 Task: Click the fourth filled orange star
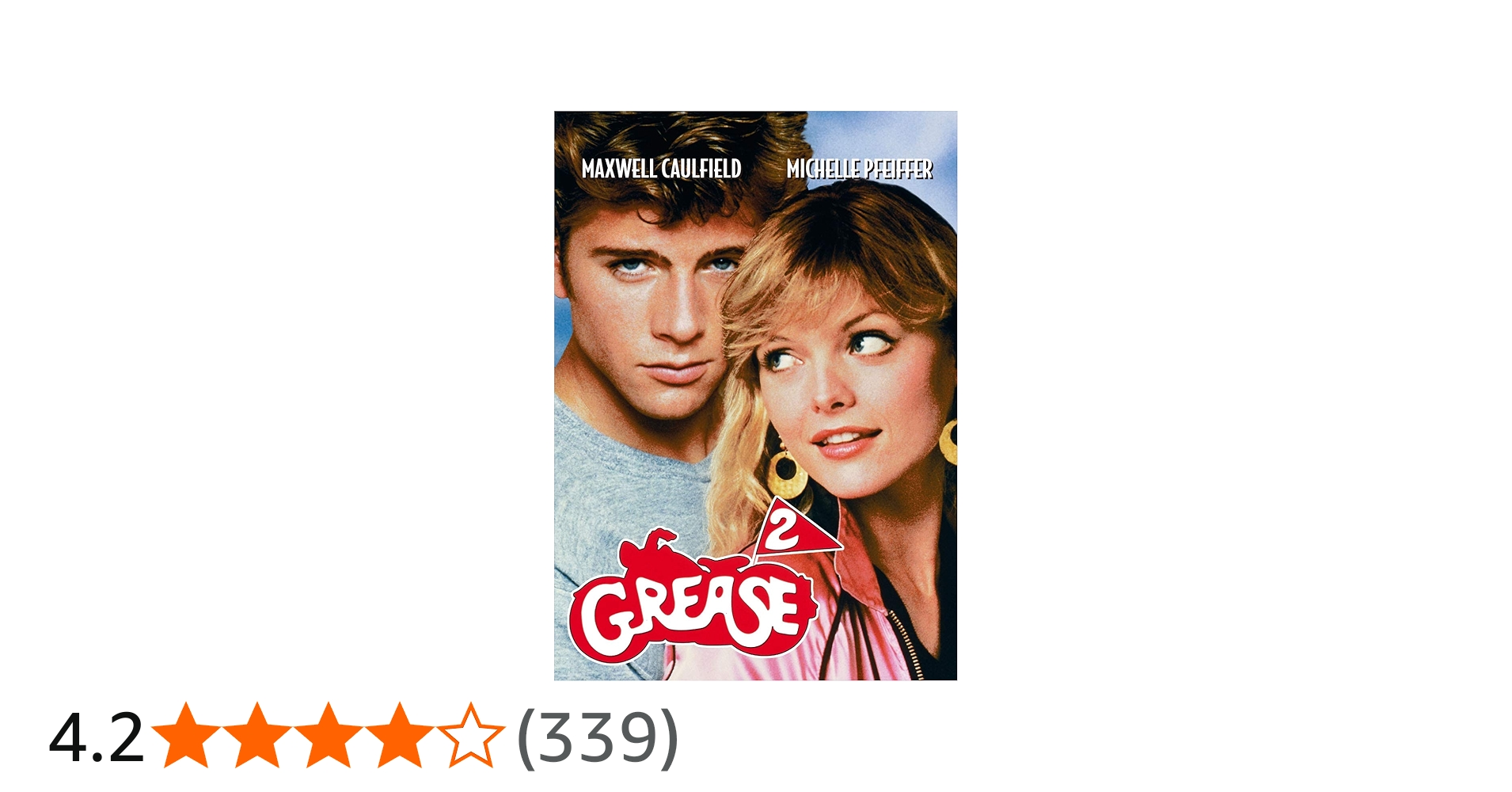point(399,736)
